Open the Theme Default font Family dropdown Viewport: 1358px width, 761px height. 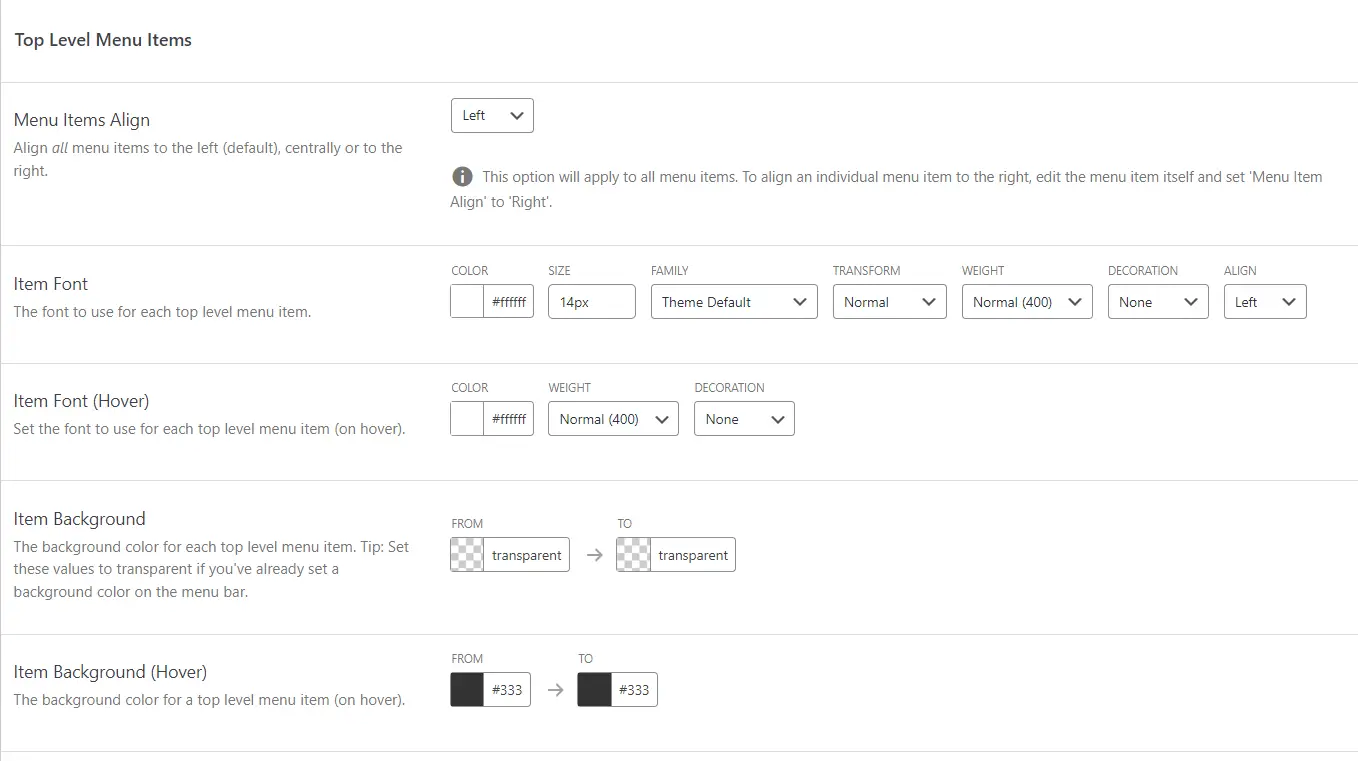[x=734, y=301]
